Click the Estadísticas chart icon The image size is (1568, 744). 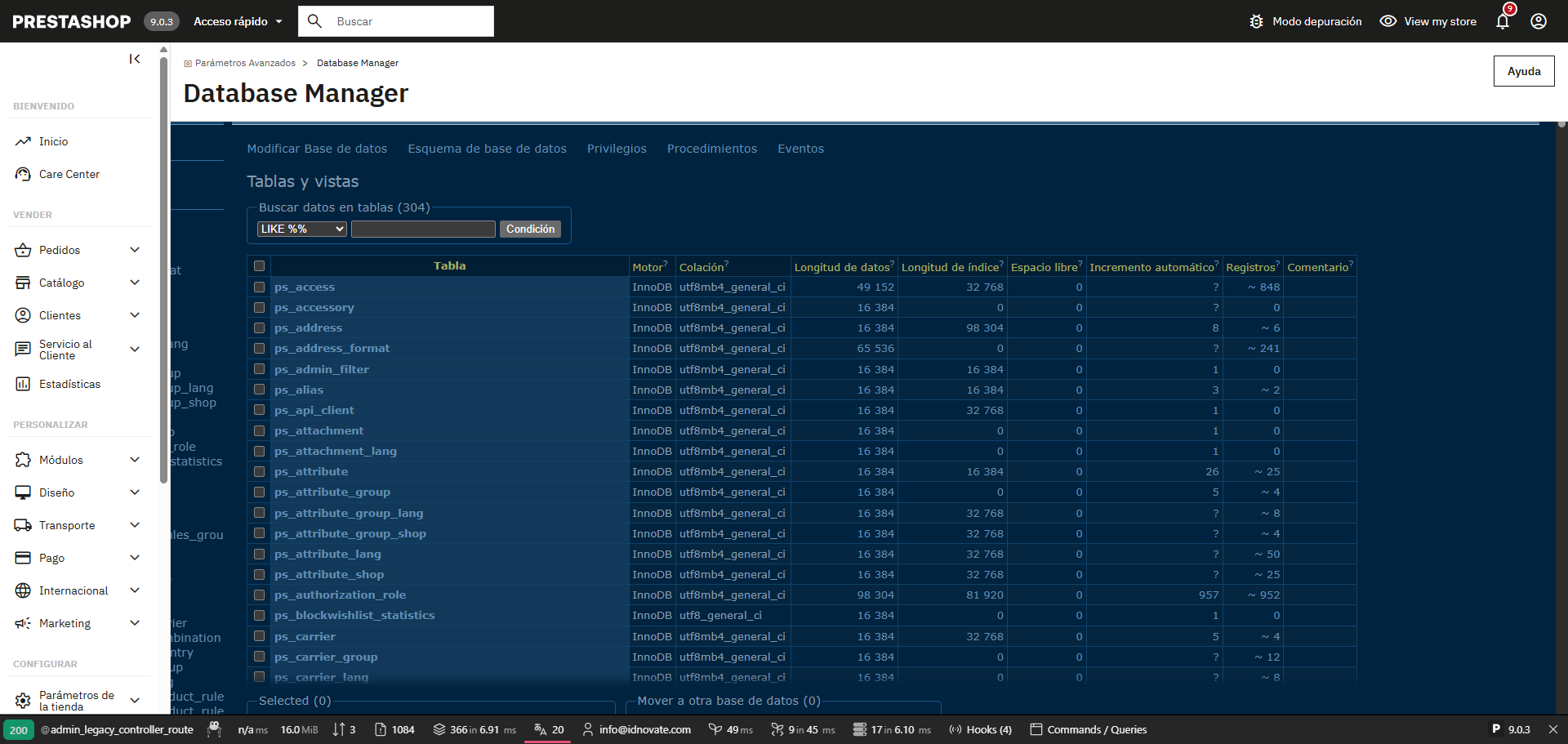23,384
